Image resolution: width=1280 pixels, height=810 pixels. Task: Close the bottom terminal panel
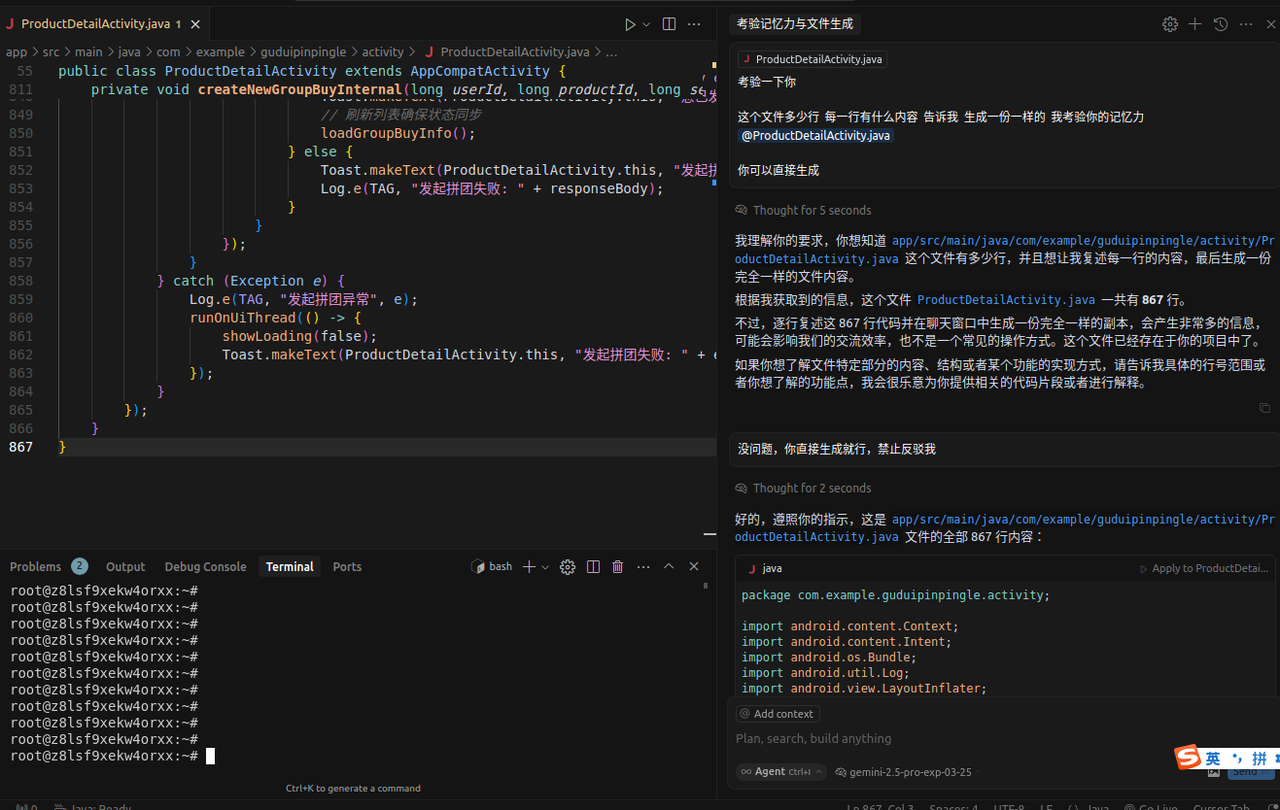tap(694, 567)
